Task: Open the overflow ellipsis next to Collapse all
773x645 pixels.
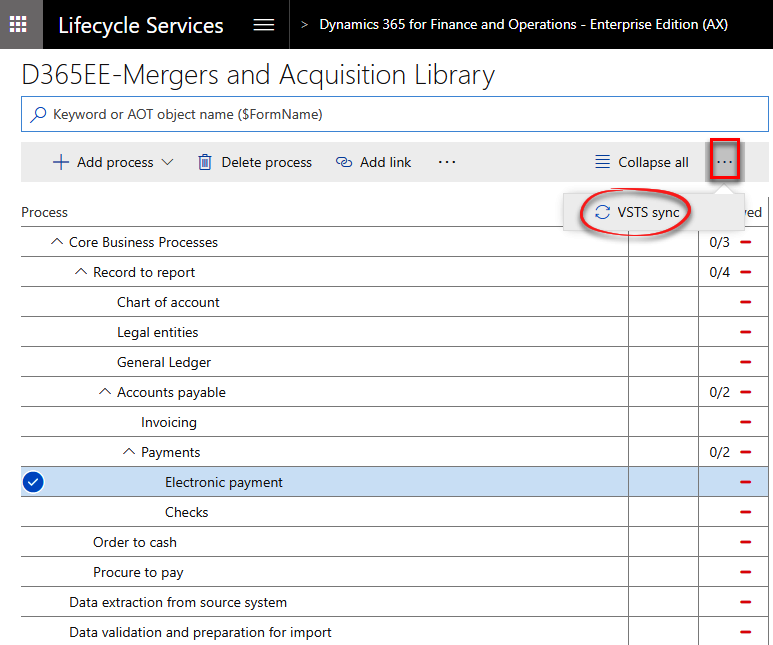Action: click(x=724, y=162)
